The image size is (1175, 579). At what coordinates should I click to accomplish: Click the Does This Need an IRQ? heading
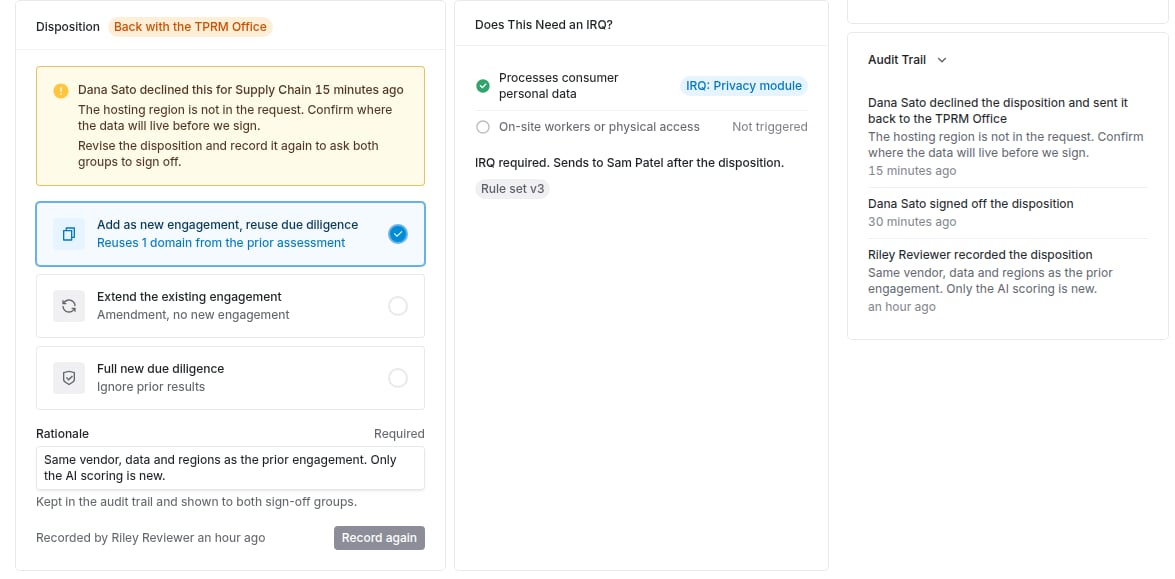(543, 25)
